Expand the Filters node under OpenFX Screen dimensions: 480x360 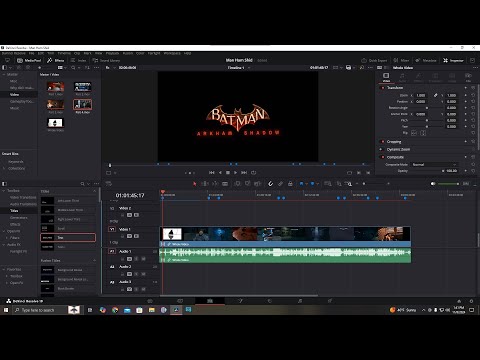tap(7, 238)
